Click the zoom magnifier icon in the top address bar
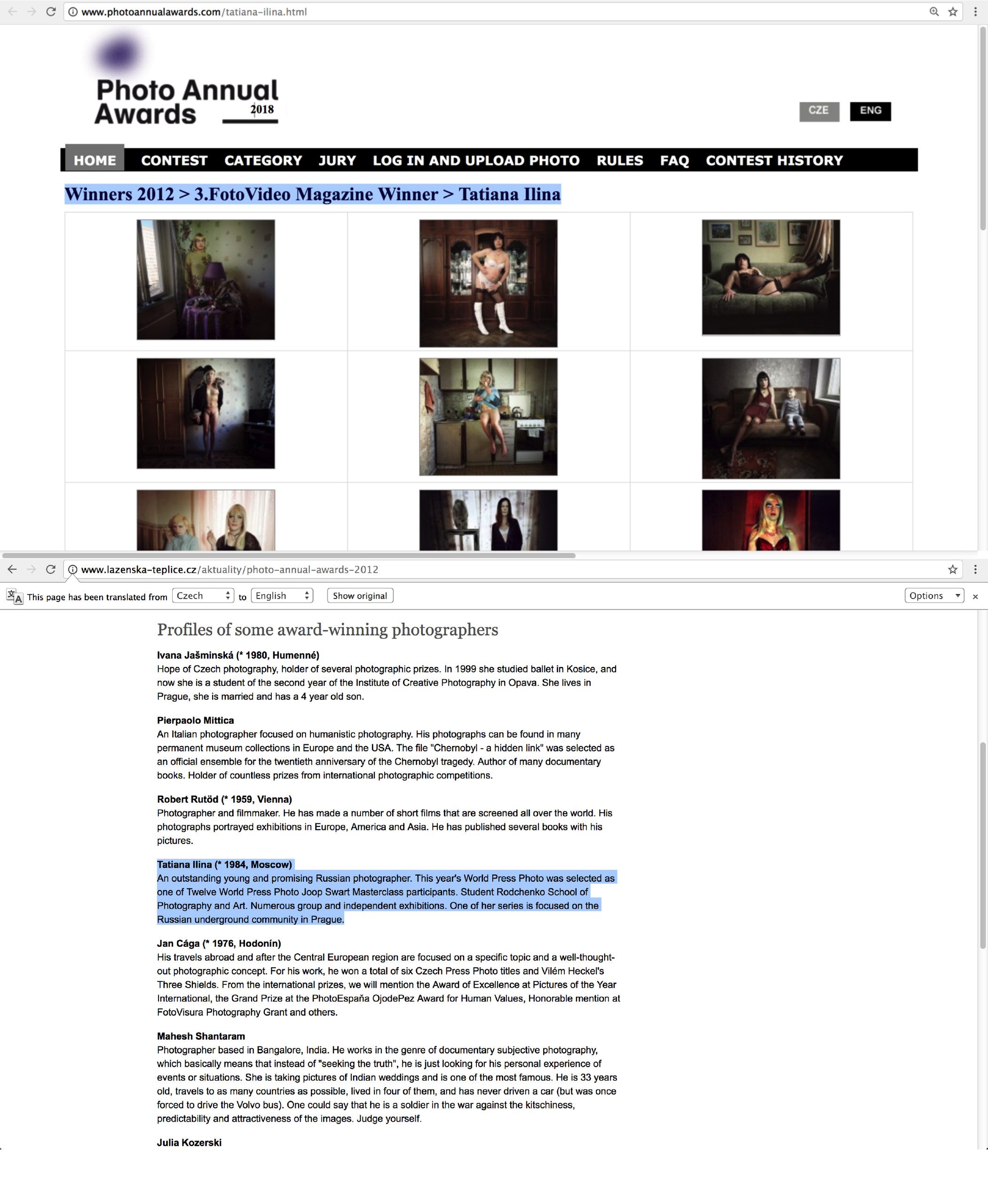This screenshot has width=988, height=1204. click(x=934, y=11)
